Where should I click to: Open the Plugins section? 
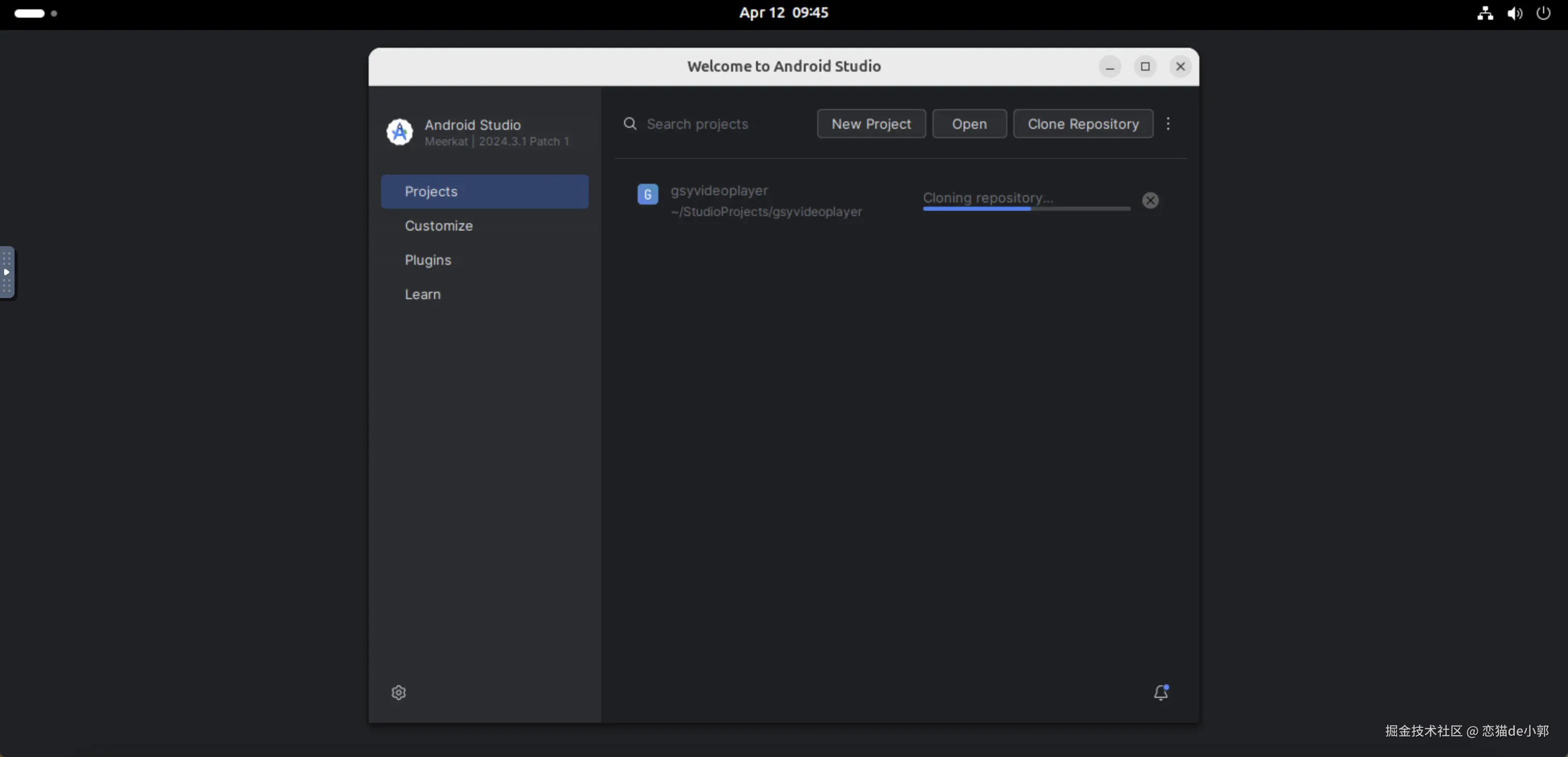tap(427, 260)
